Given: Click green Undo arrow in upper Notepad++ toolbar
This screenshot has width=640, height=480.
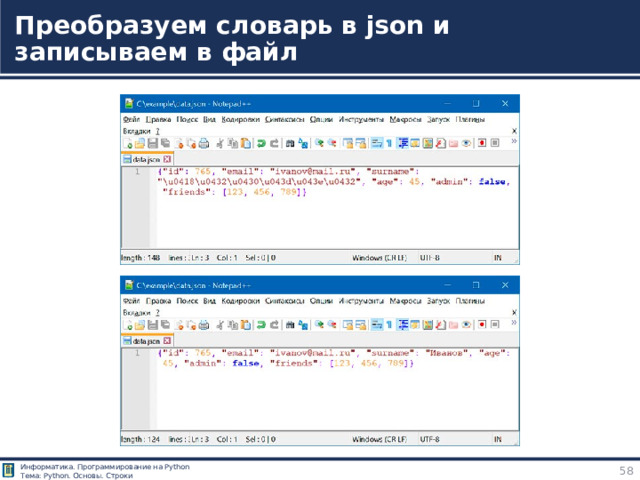Looking at the screenshot, I should click(261, 143).
